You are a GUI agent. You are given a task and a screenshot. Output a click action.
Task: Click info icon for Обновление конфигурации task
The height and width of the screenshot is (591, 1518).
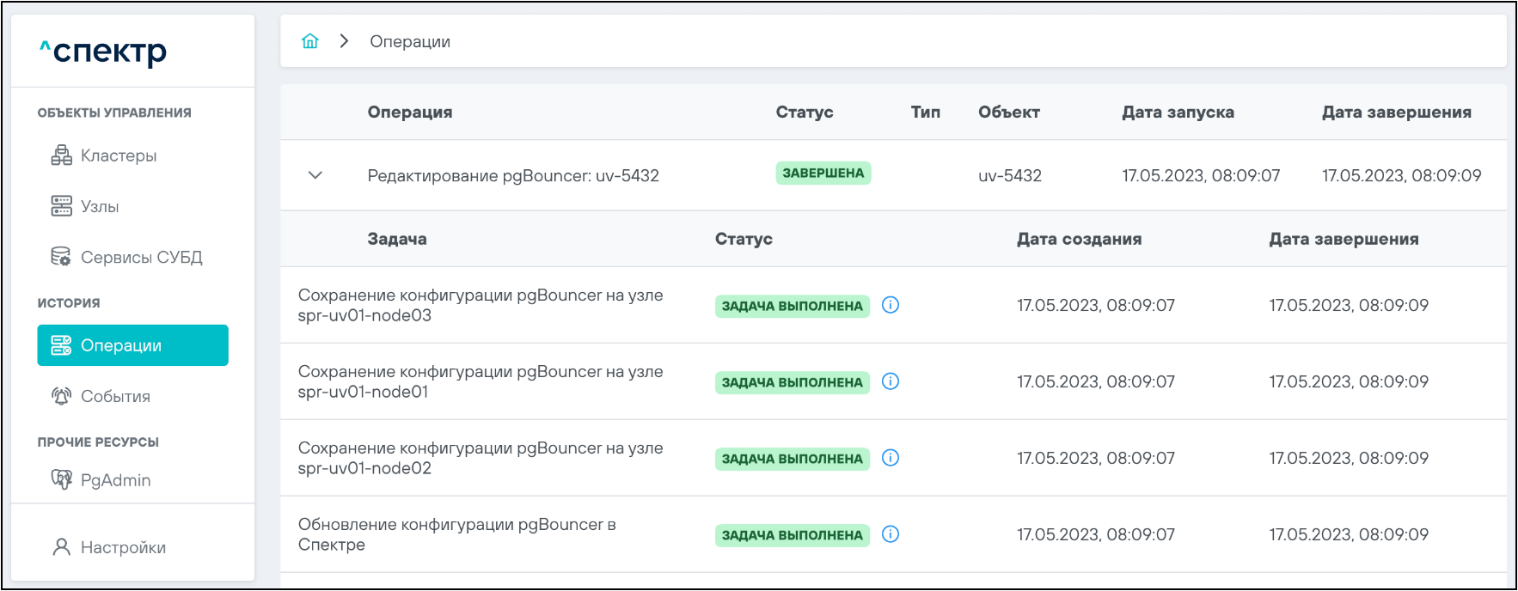coord(891,534)
